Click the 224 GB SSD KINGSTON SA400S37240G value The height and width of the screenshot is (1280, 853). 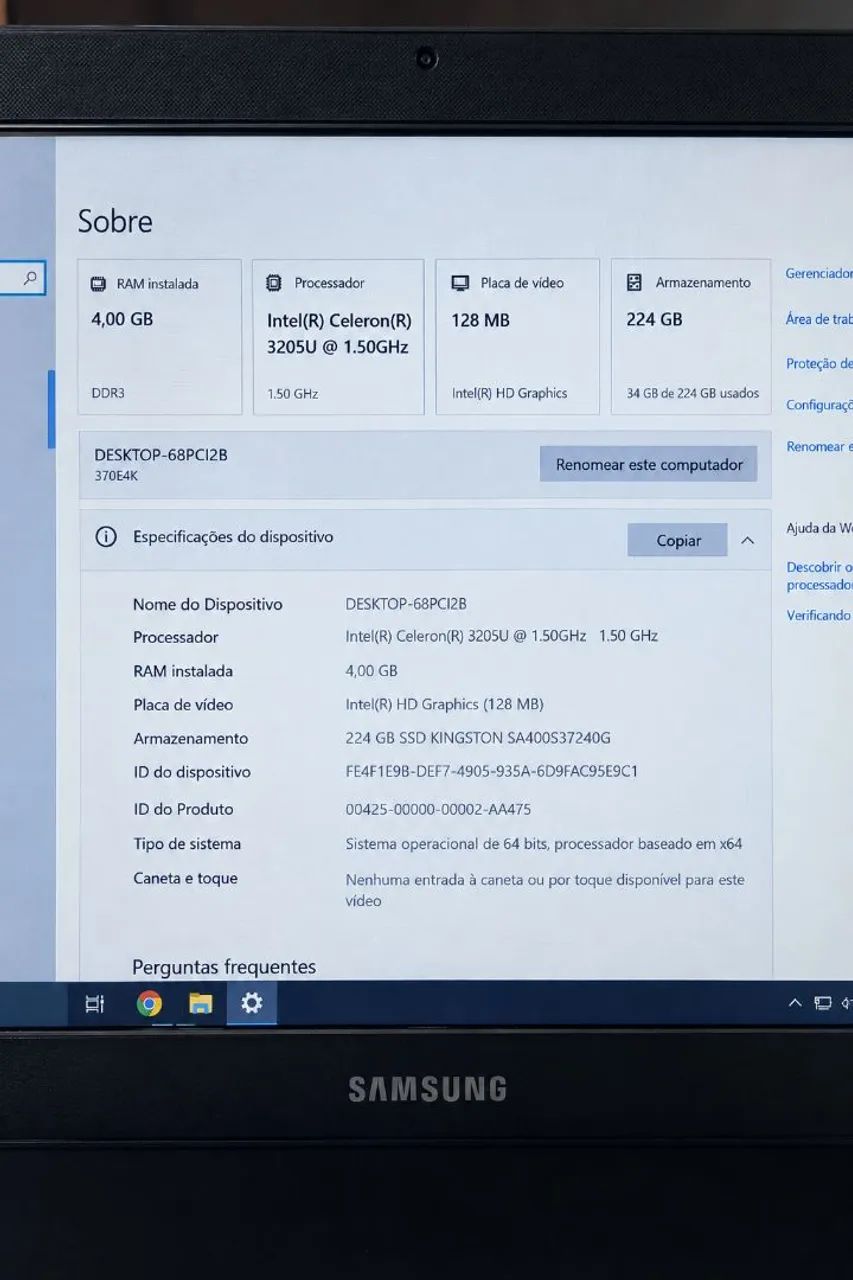coord(478,738)
